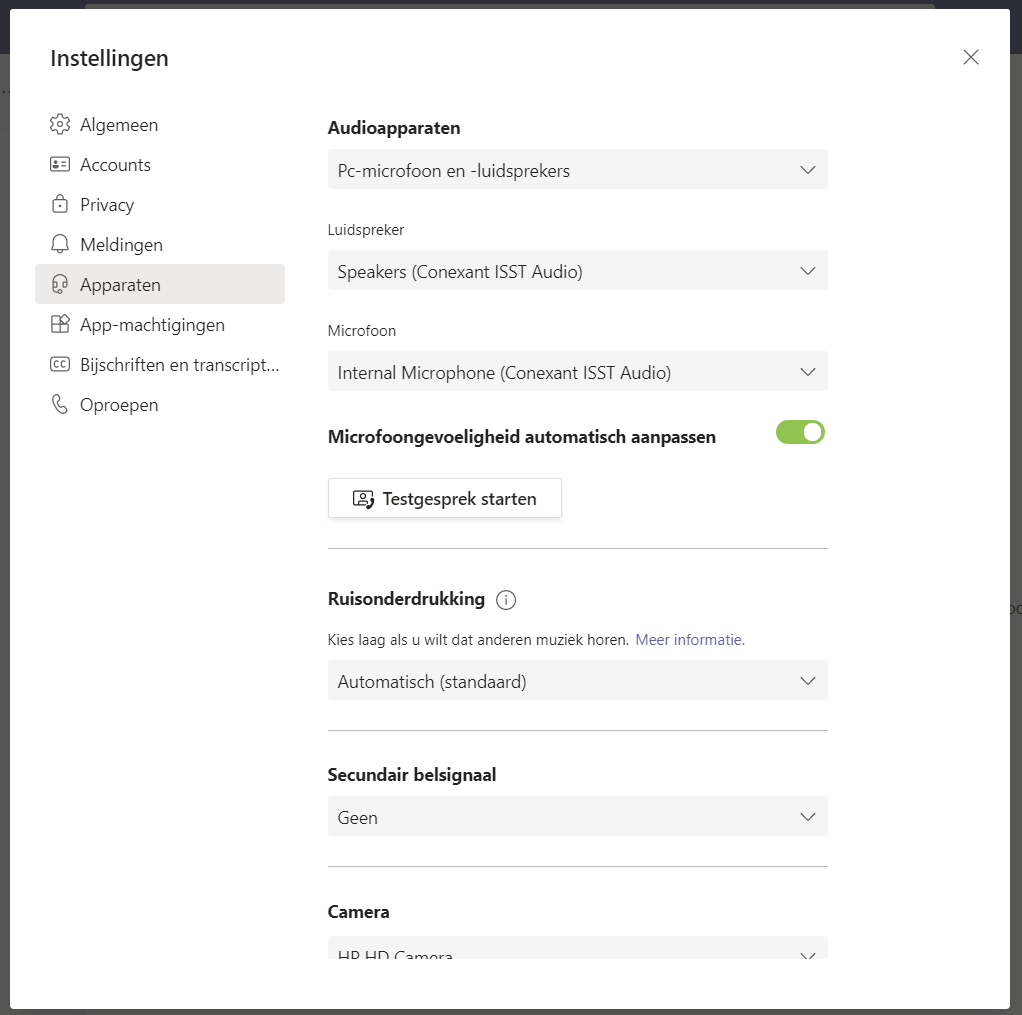
Task: Open Bijschriften en transcripties settings
Action: coord(160,364)
